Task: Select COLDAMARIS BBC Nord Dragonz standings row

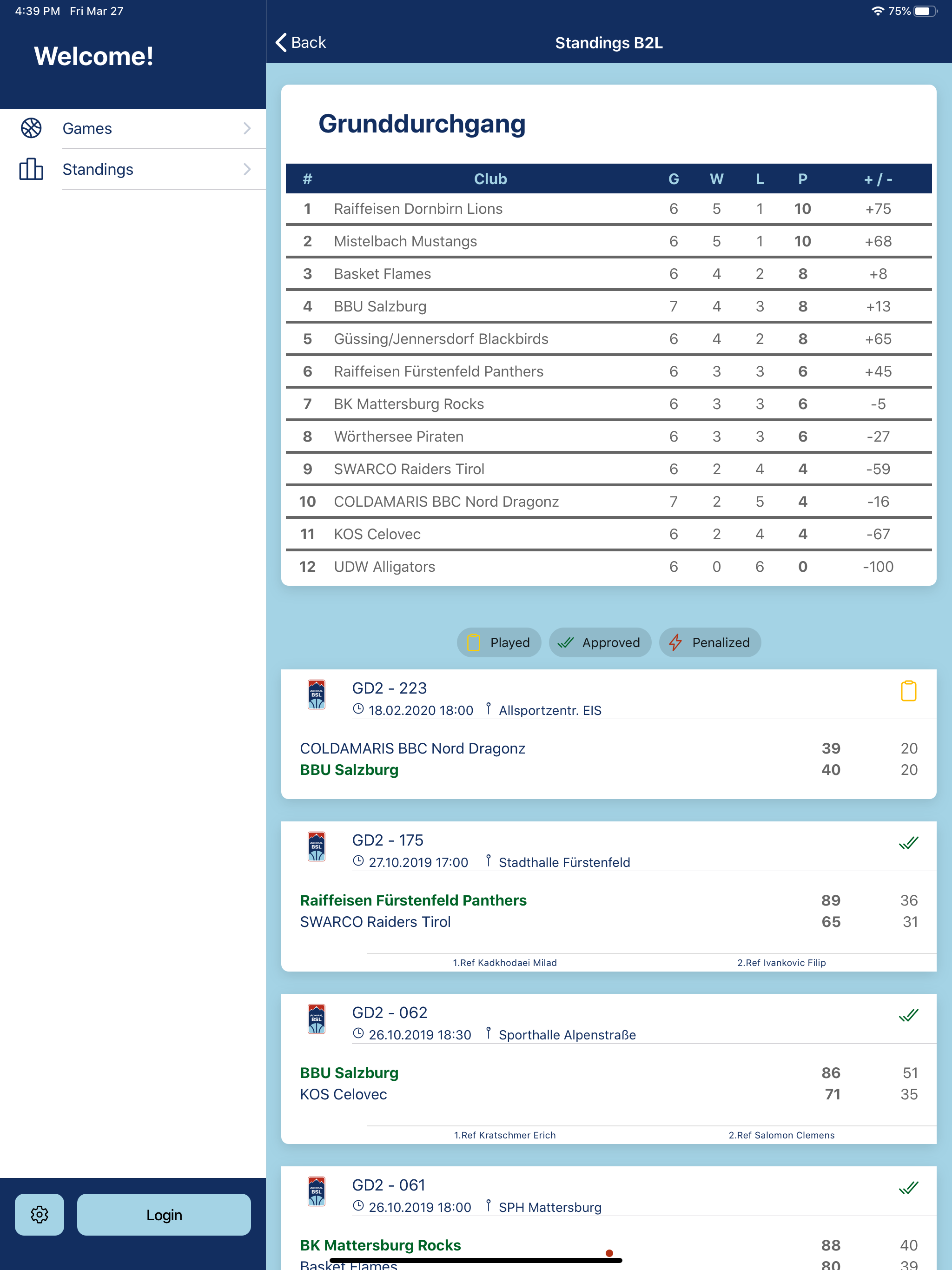Action: coord(608,501)
